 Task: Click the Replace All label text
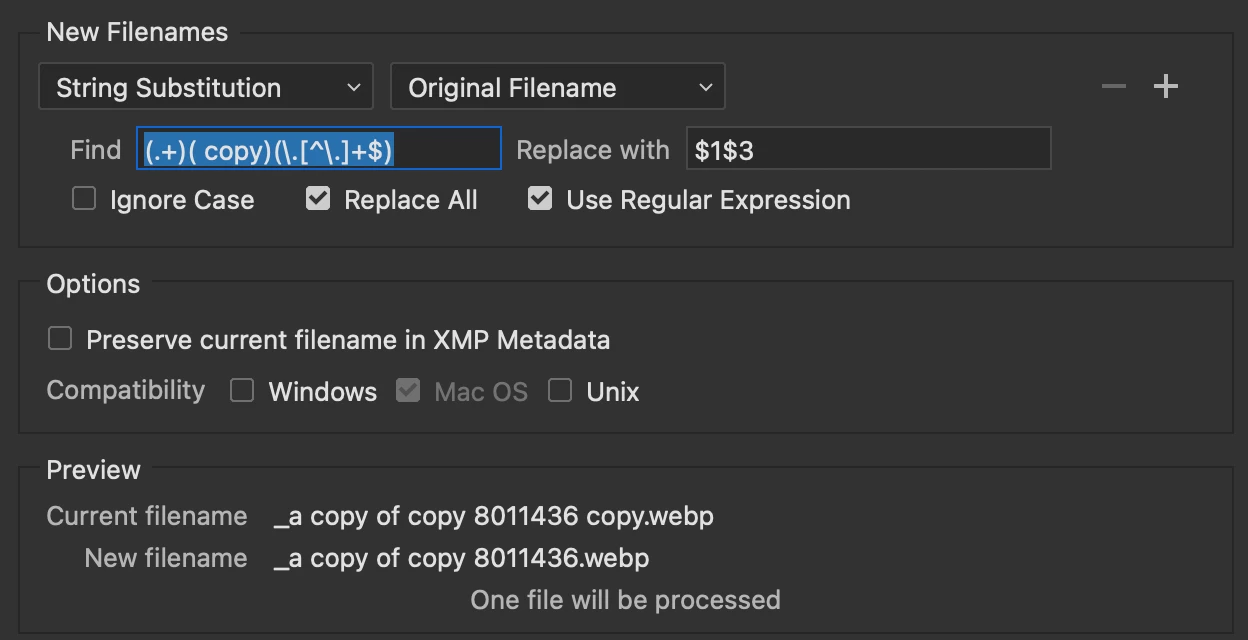410,200
